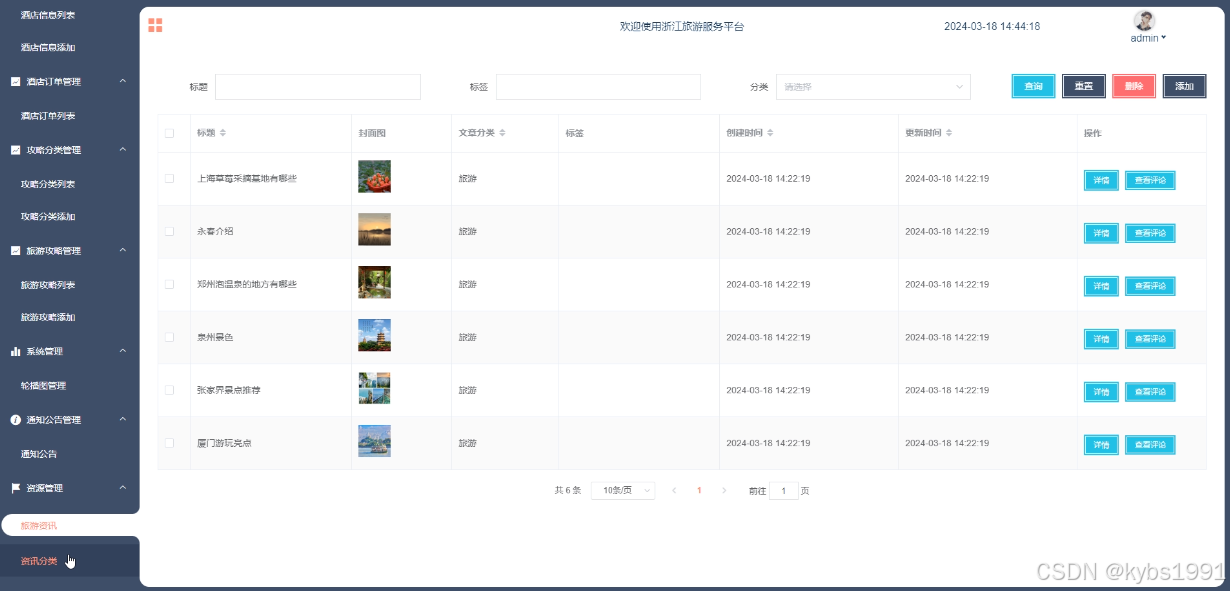This screenshot has height=591, width=1230.
Task: Click 详情 for 上海草莓采摘基地有哪些 row
Action: point(1101,180)
